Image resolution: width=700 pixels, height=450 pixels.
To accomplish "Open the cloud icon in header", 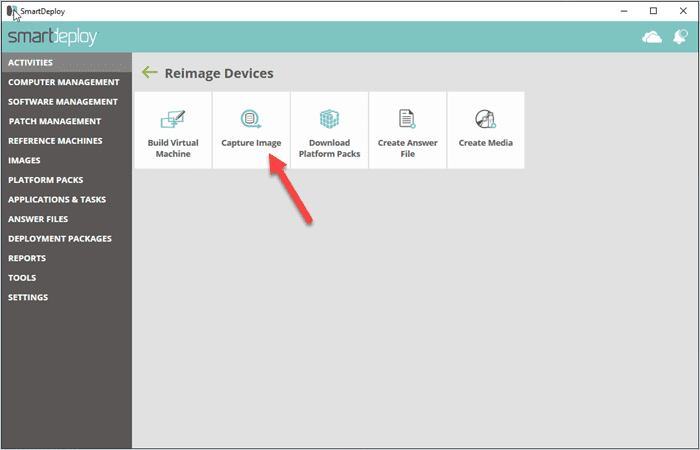I will [652, 37].
